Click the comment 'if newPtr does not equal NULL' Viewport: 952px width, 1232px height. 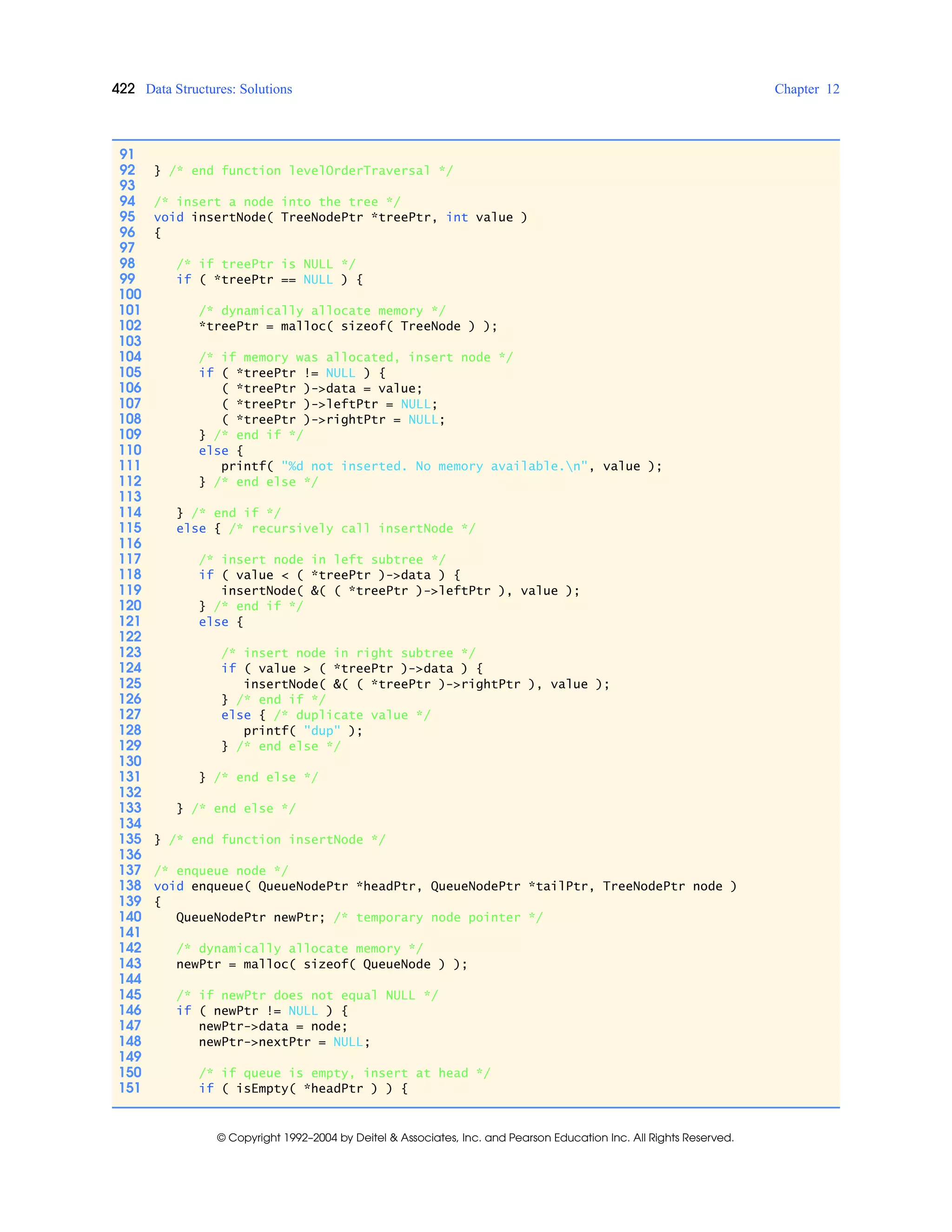(x=307, y=995)
